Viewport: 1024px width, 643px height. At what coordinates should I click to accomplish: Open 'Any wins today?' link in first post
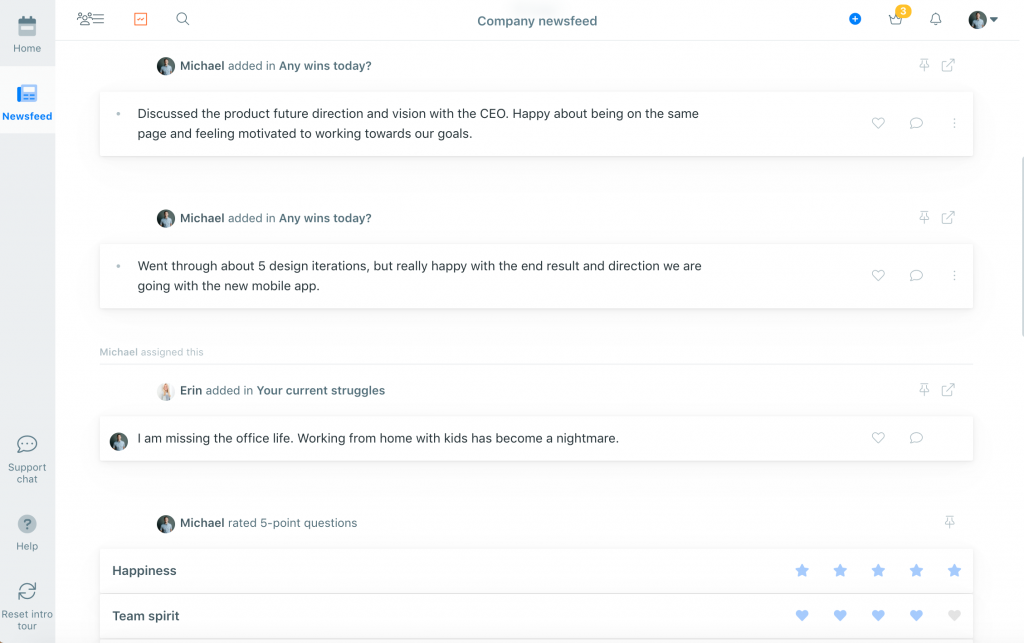[x=325, y=66]
